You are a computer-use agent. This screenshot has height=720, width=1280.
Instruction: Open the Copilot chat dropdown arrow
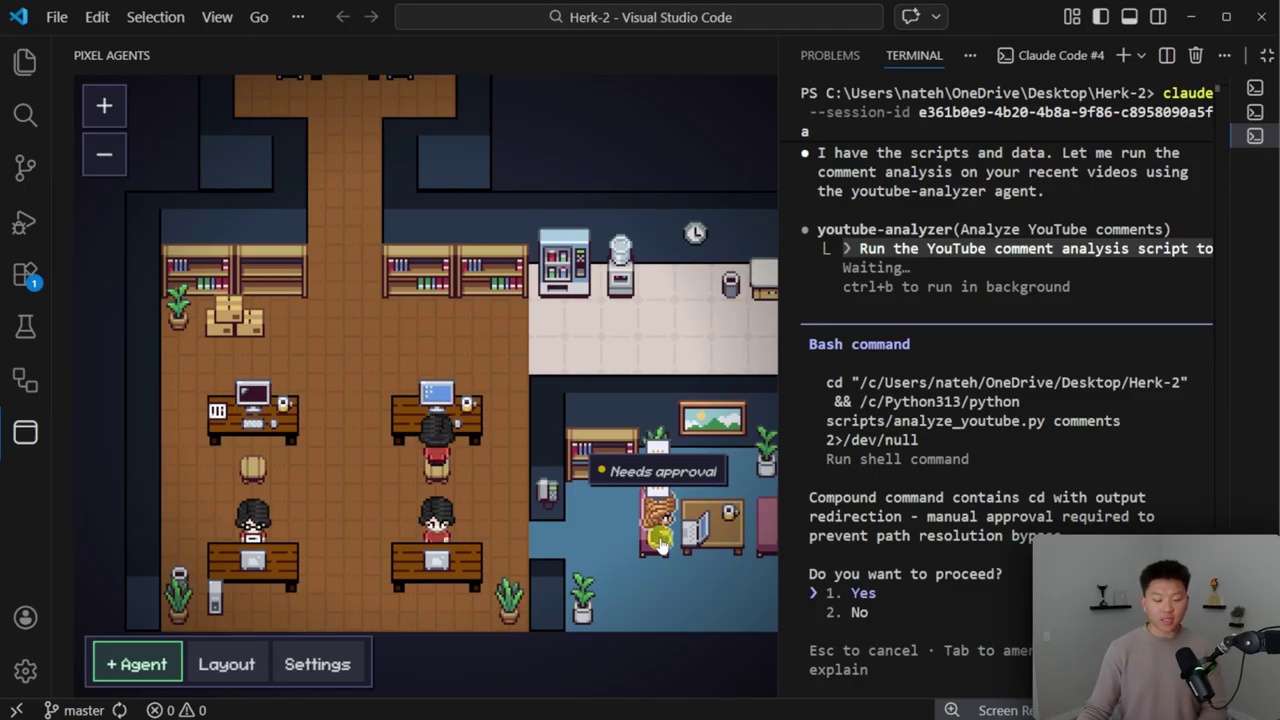[x=936, y=17]
